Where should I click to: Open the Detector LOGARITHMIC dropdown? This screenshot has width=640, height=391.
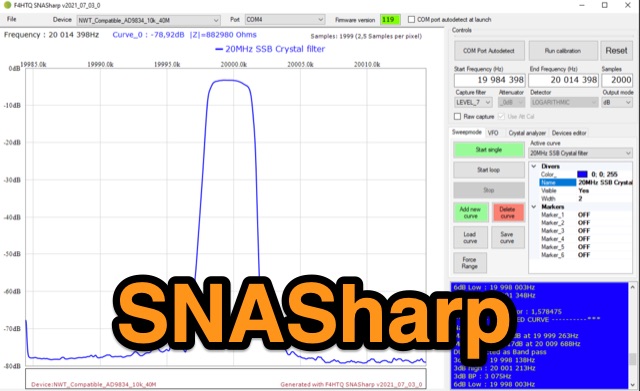pyautogui.click(x=564, y=102)
